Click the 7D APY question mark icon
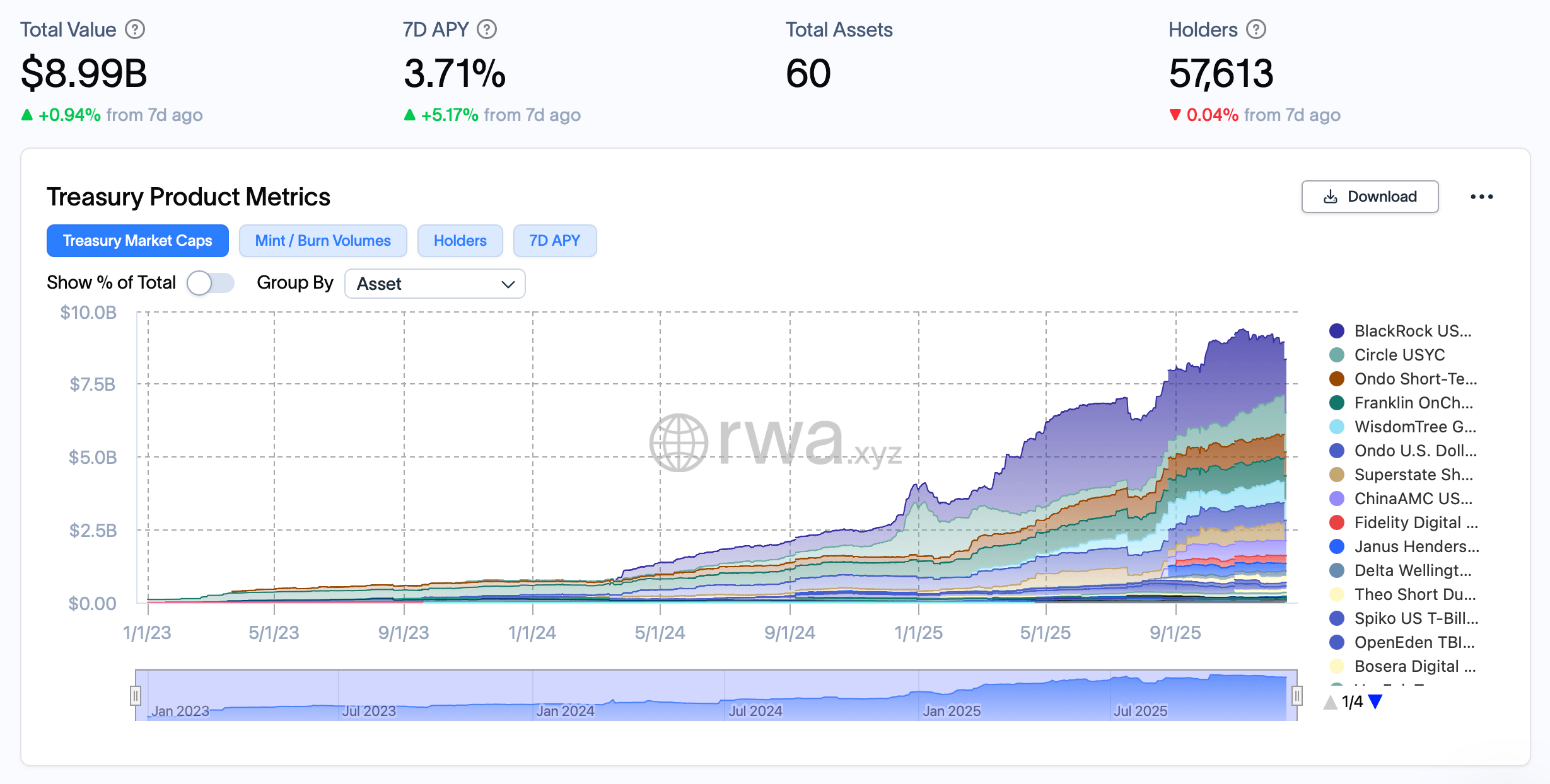This screenshot has width=1550, height=784. tap(486, 29)
